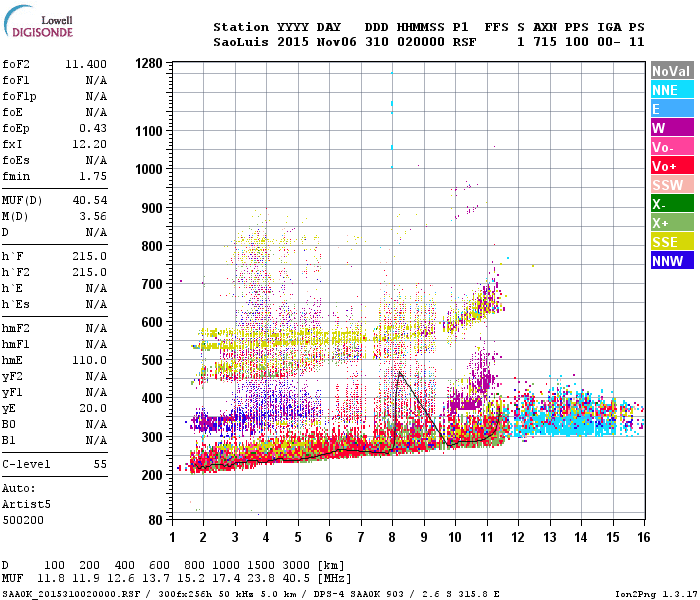This screenshot has width=700, height=600.
Task: Choose the SSE yellow legend swatch
Action: click(x=672, y=242)
